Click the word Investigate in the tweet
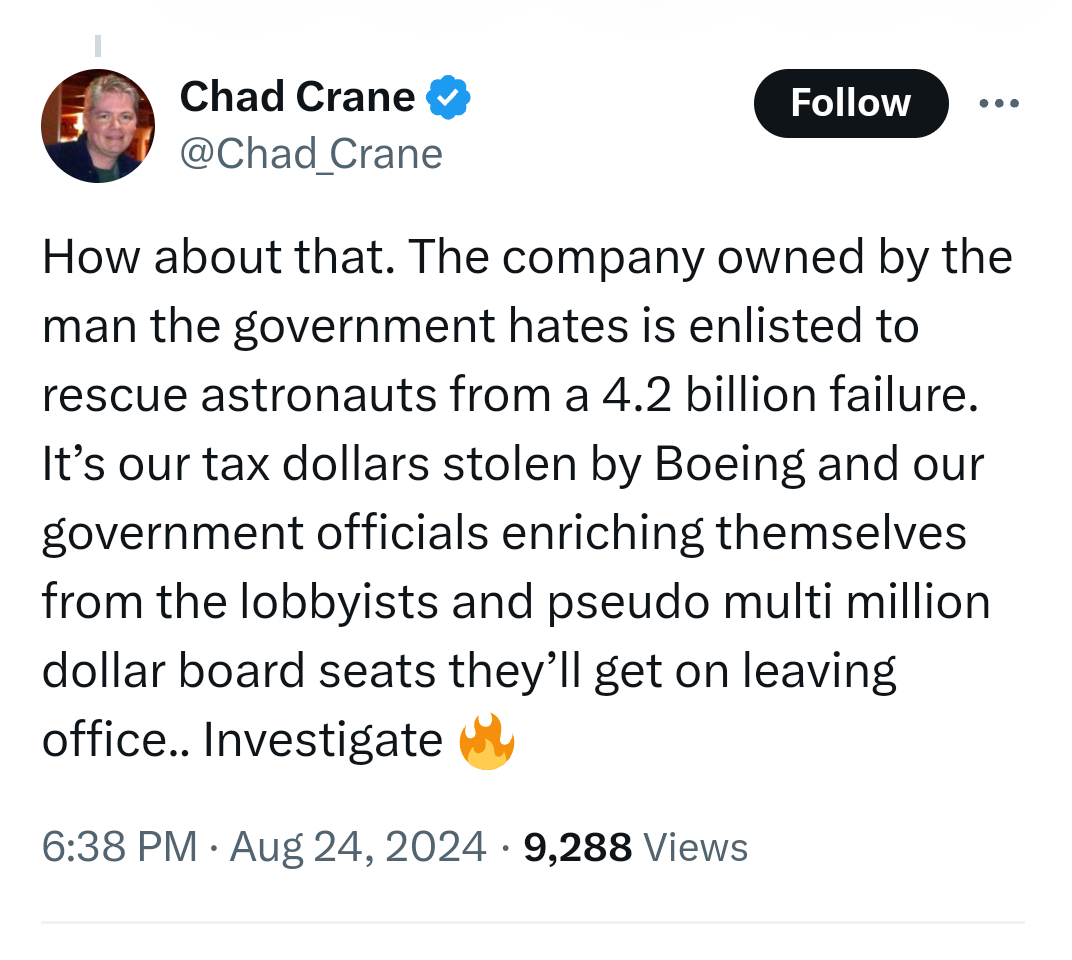 [323, 741]
